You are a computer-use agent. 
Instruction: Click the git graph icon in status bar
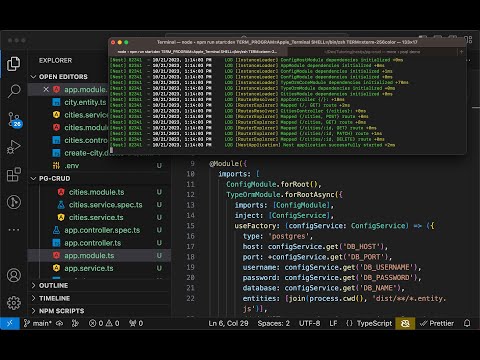click(75, 323)
